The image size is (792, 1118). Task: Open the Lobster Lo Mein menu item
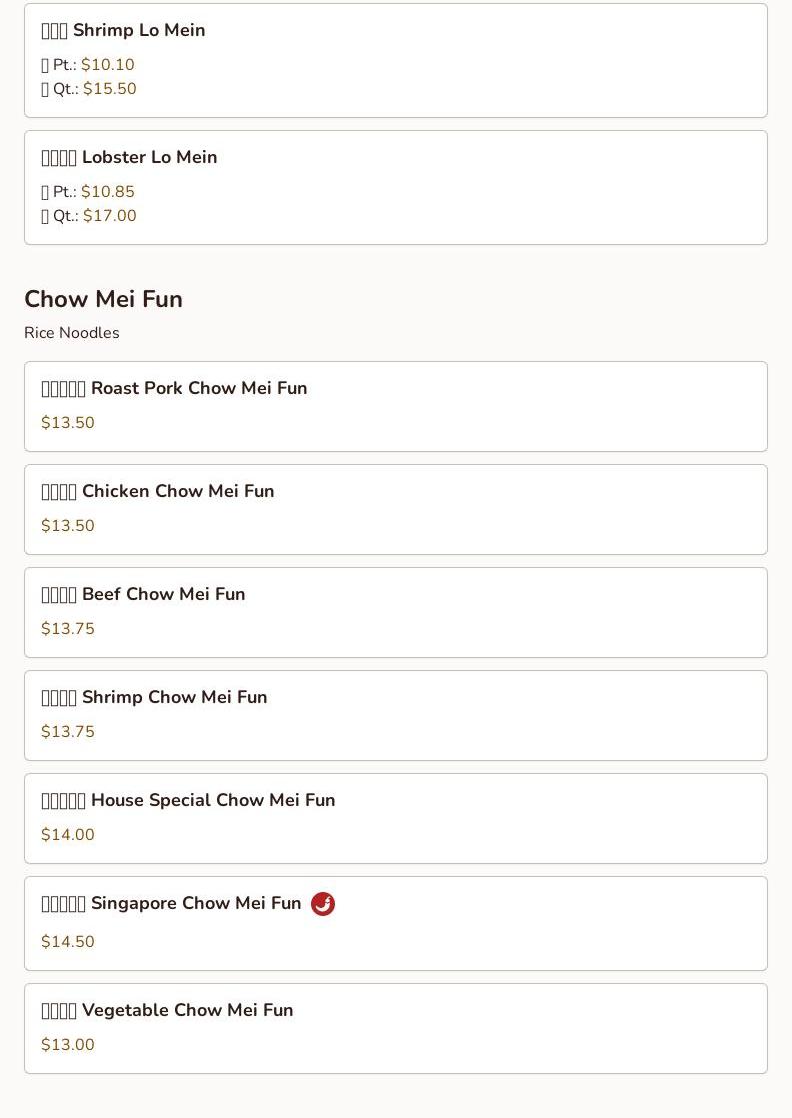[x=130, y=158]
